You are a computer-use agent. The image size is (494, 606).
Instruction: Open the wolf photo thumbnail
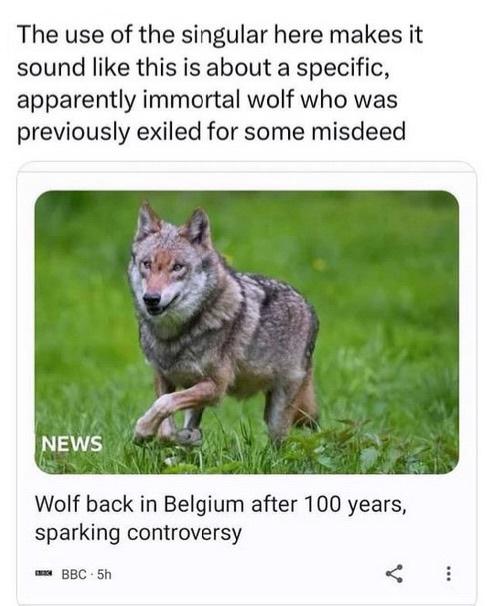click(x=247, y=332)
